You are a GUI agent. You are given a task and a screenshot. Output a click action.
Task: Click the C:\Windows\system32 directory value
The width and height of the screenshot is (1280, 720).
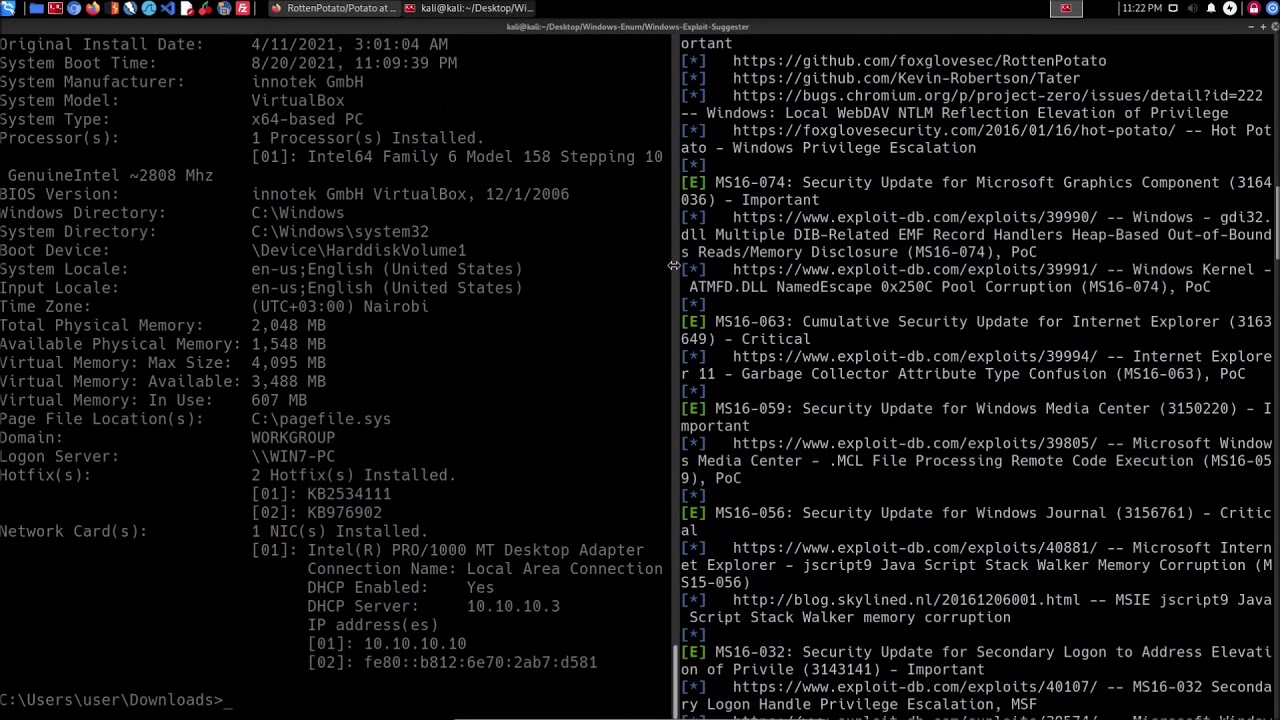(x=340, y=232)
